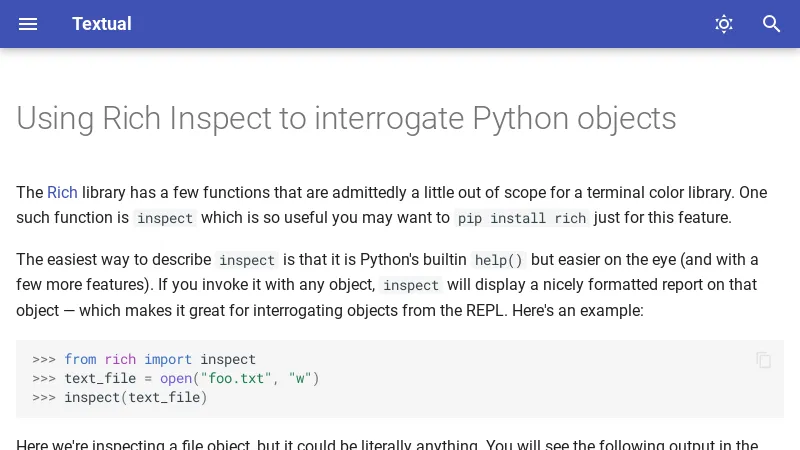
Task: Click the page heading about Rich Inspect
Action: [346, 118]
